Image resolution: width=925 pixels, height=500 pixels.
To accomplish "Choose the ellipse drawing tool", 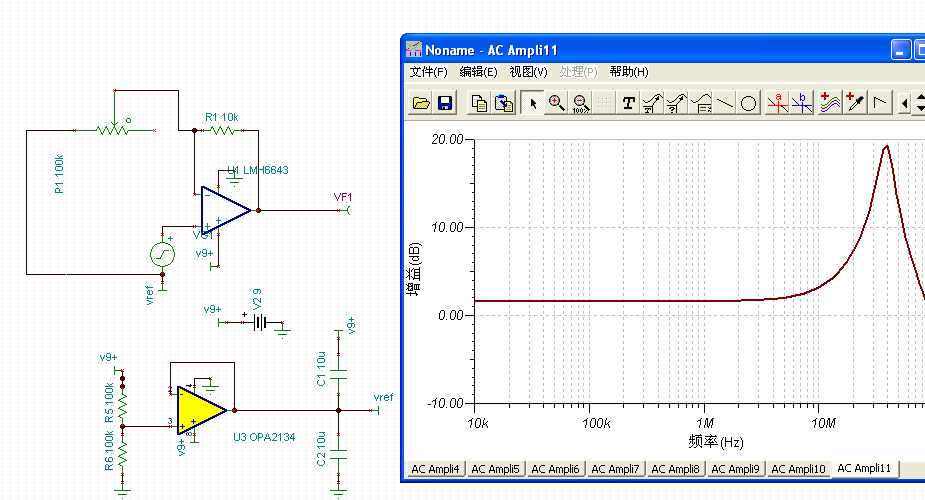I will (748, 103).
